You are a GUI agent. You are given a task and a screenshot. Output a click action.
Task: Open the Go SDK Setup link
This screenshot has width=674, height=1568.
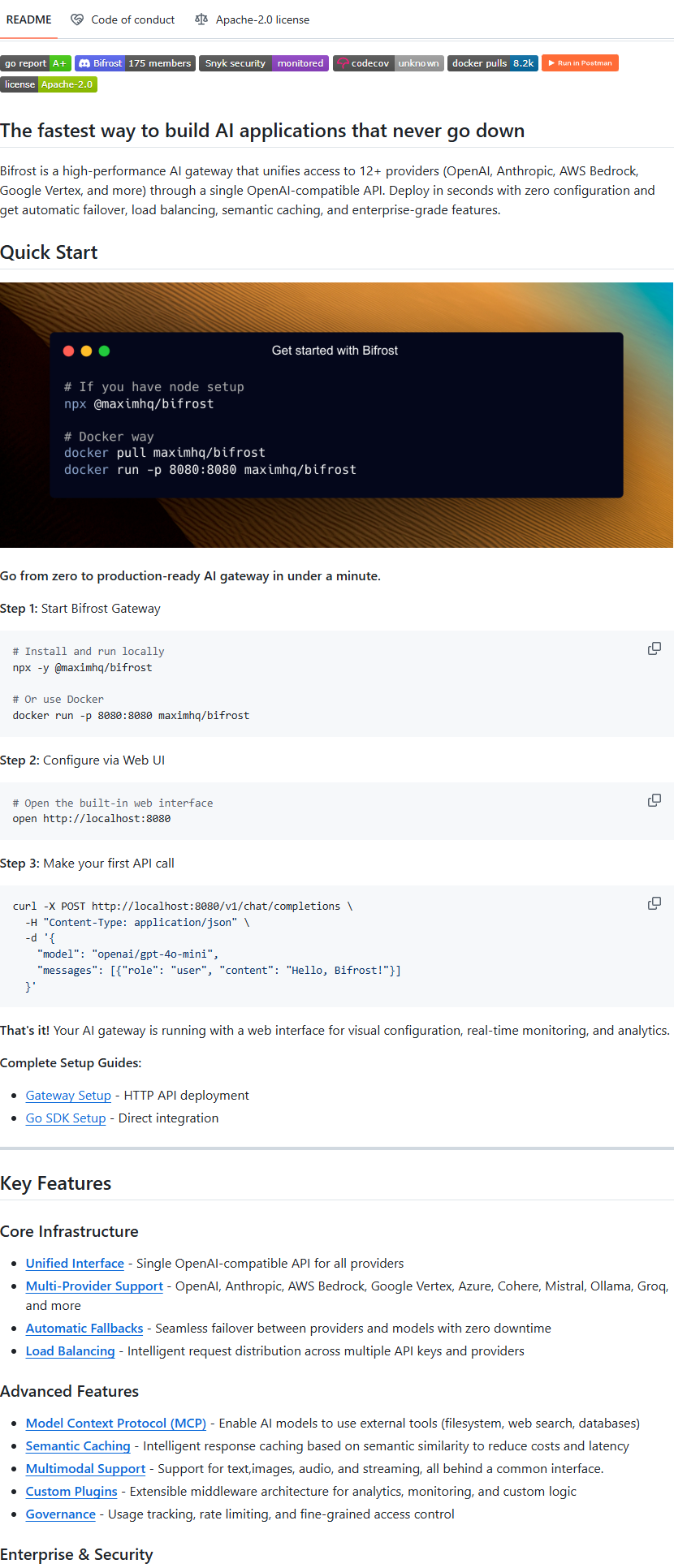pos(66,1118)
